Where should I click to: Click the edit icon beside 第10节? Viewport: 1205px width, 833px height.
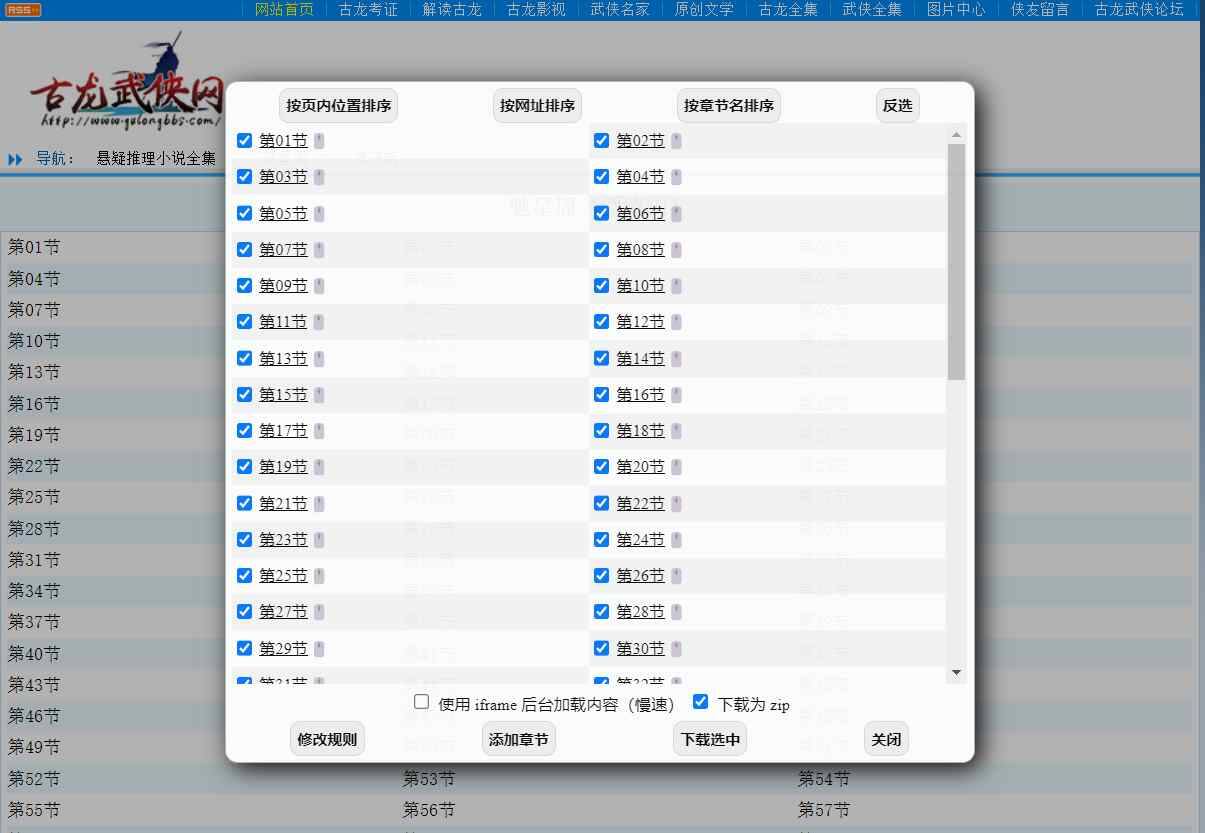click(x=676, y=285)
